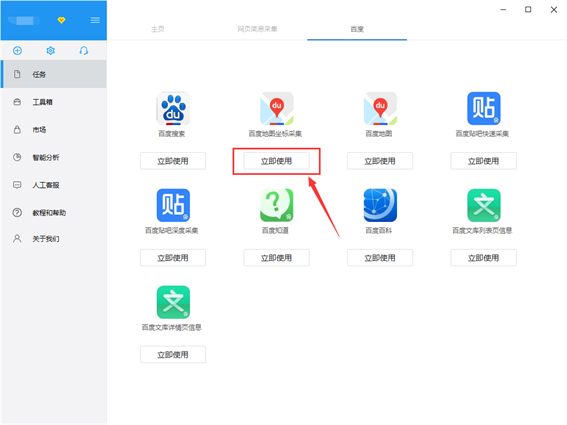The width and height of the screenshot is (567, 425).
Task: Click the person icon beside 关于我们
Action: (17, 239)
